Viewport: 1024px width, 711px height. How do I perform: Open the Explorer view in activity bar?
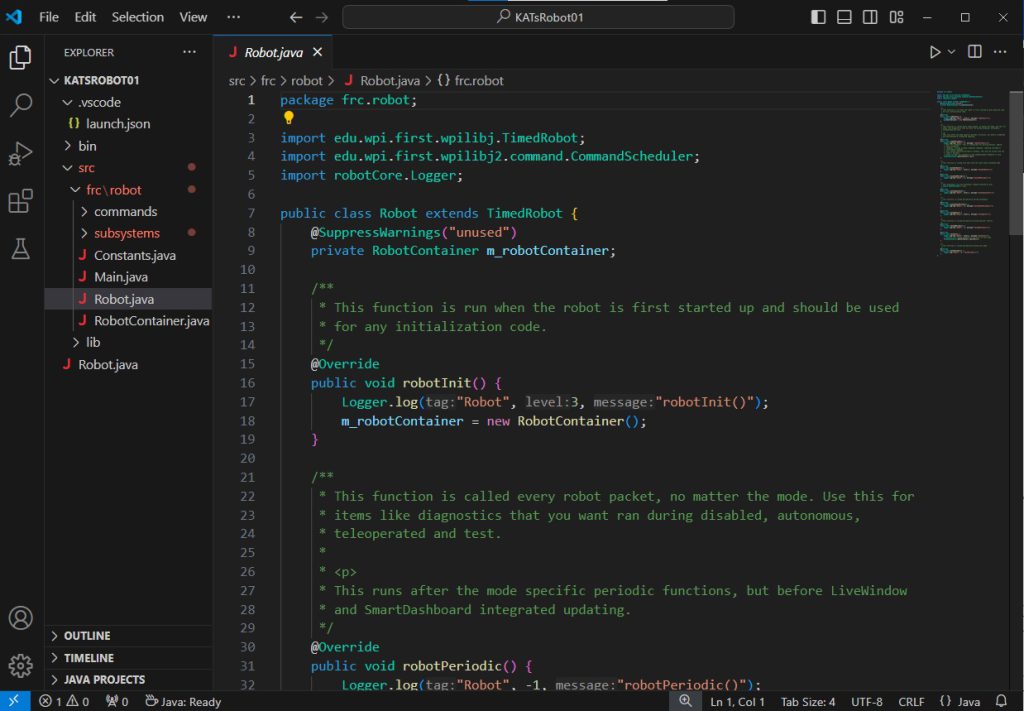20,58
